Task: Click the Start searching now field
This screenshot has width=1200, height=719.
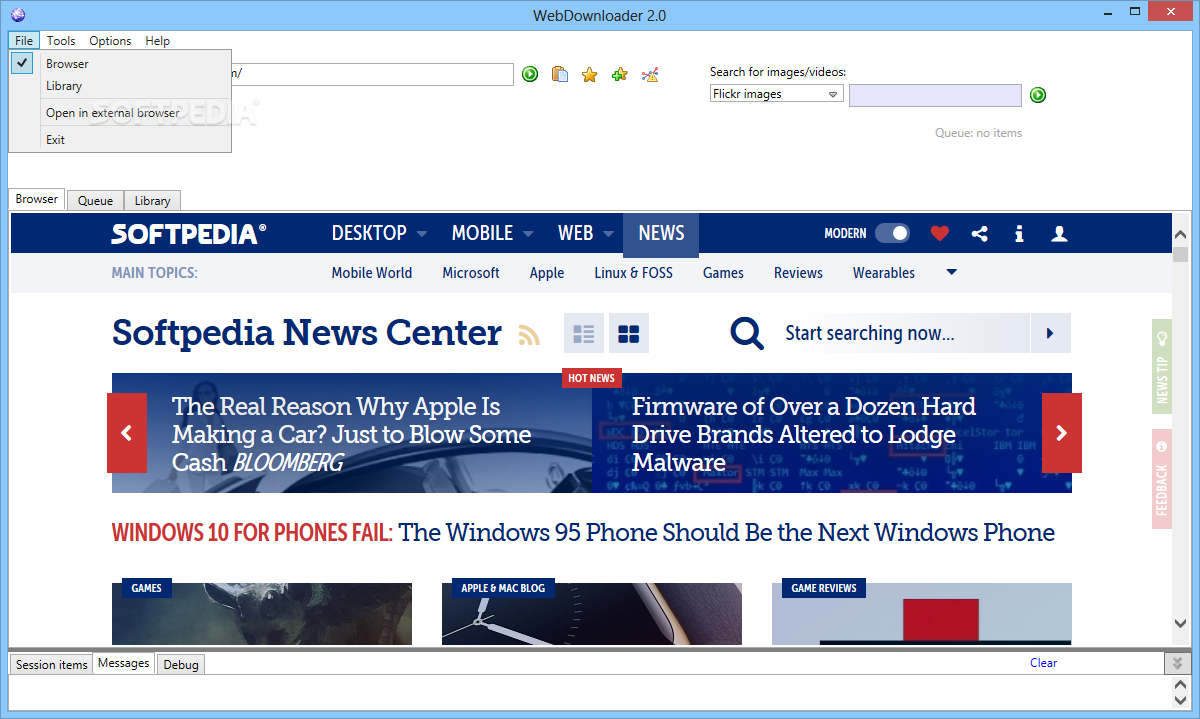Action: (x=900, y=333)
